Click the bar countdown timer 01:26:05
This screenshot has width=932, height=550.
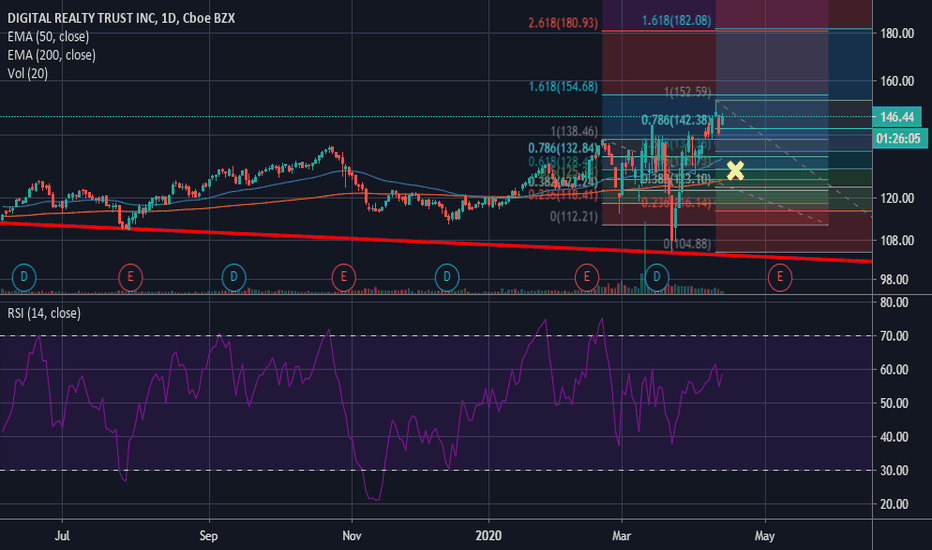click(898, 139)
